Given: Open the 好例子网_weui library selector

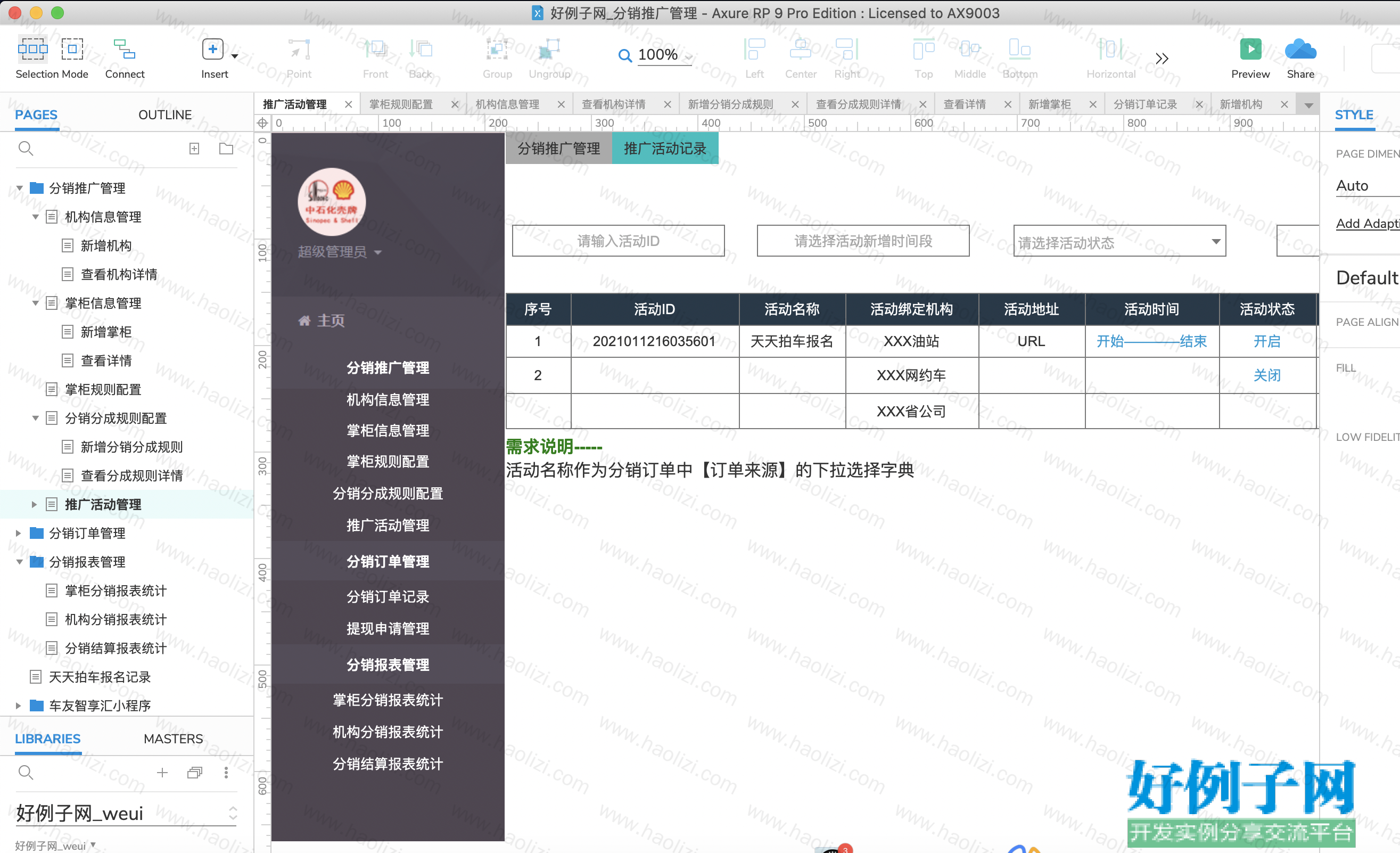Looking at the screenshot, I should coord(126,813).
